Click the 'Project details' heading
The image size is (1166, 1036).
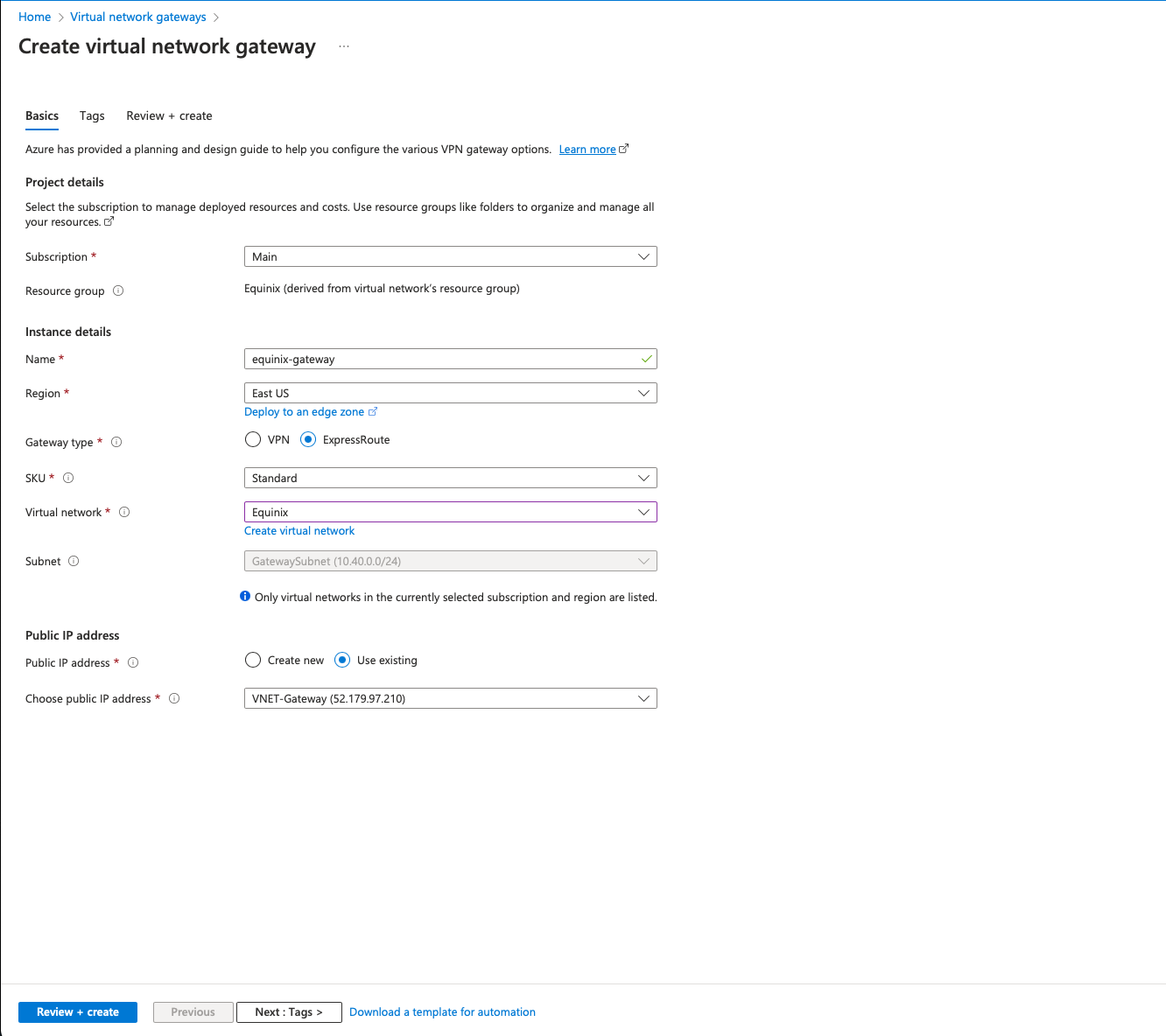[x=65, y=182]
